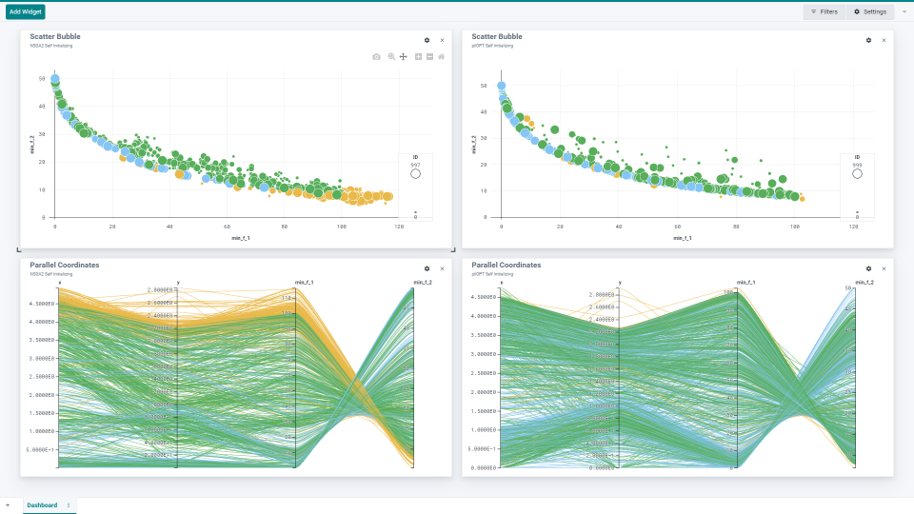Open the dashboard Settings button
This screenshot has width=914, height=514.
[x=869, y=11]
